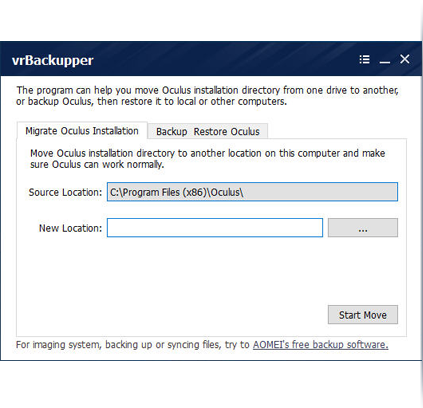Focus the New Location input field

(215, 228)
